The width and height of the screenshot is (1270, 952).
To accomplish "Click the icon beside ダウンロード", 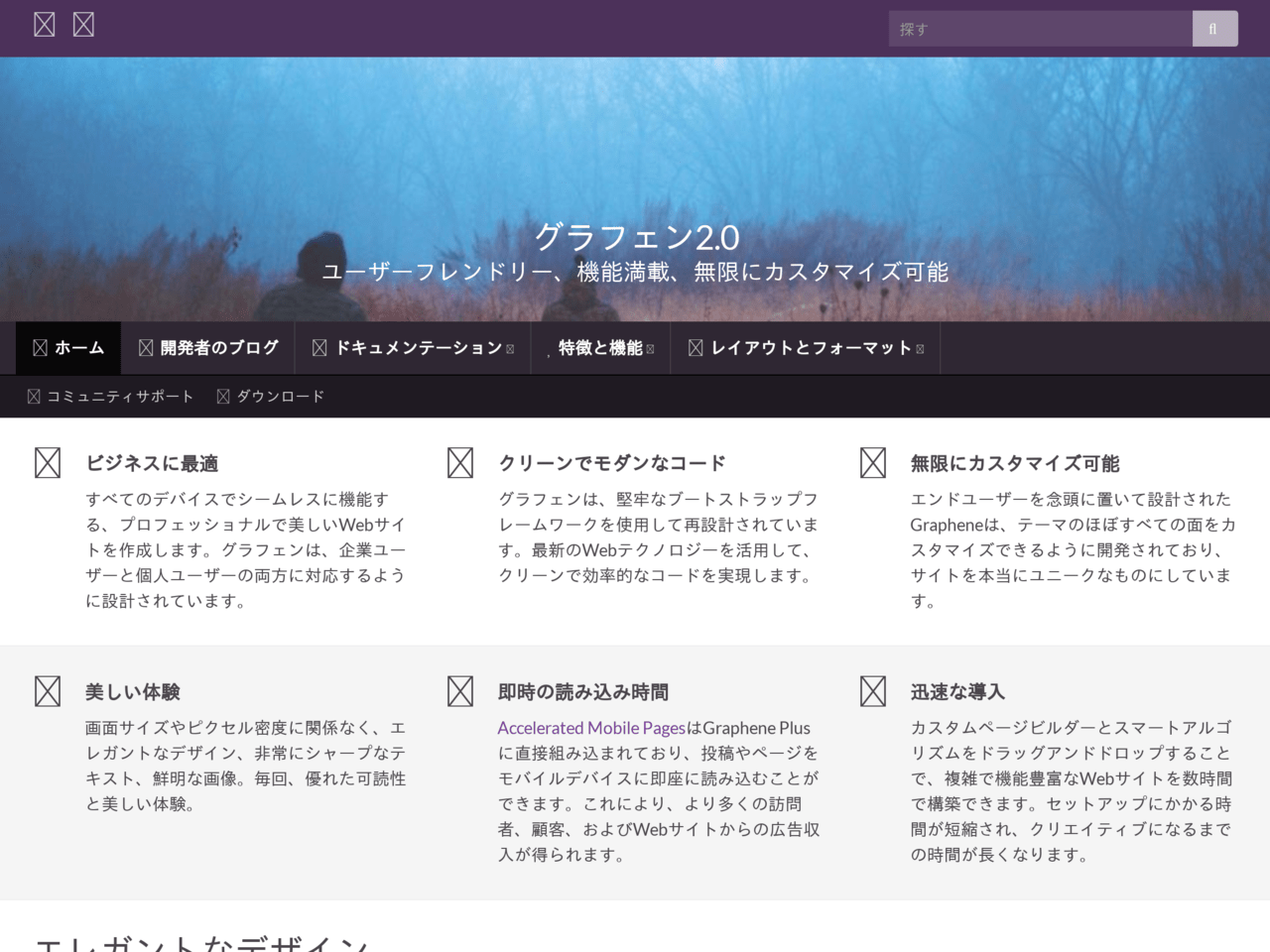I will coord(223,397).
